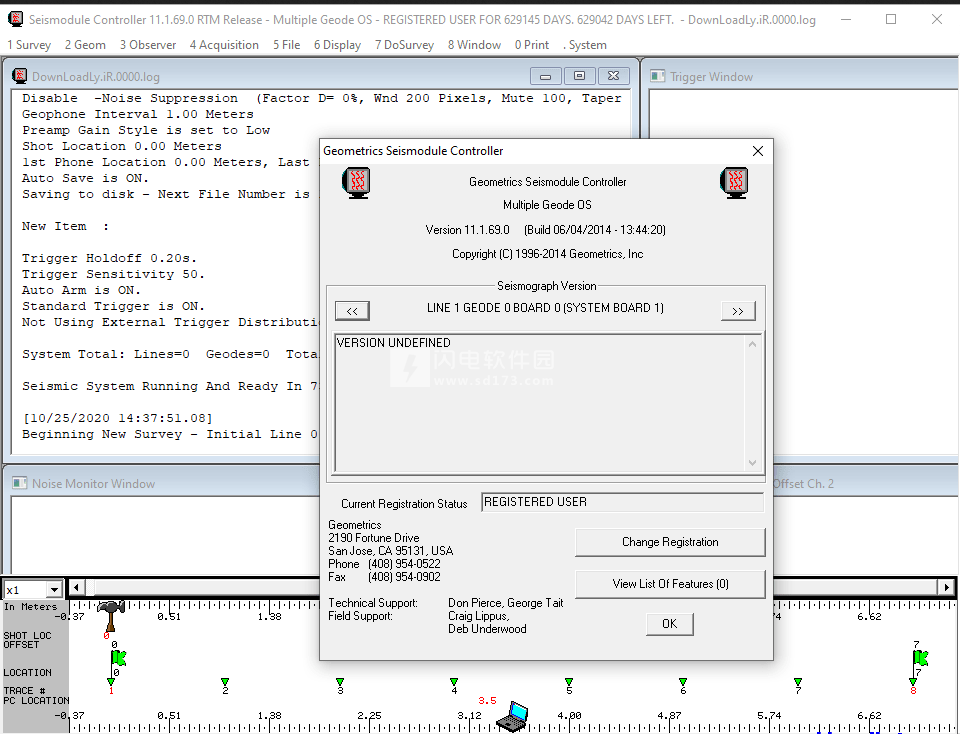Go to next seismograph board with >>

pyautogui.click(x=738, y=310)
